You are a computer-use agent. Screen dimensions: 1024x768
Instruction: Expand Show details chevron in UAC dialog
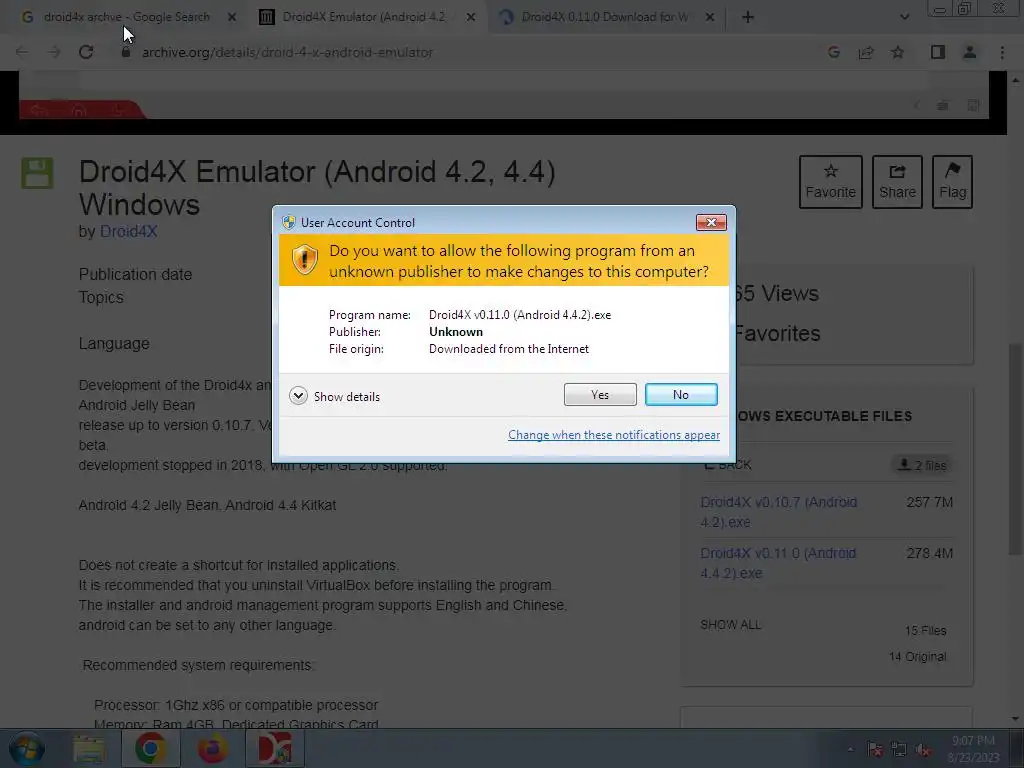pyautogui.click(x=298, y=396)
